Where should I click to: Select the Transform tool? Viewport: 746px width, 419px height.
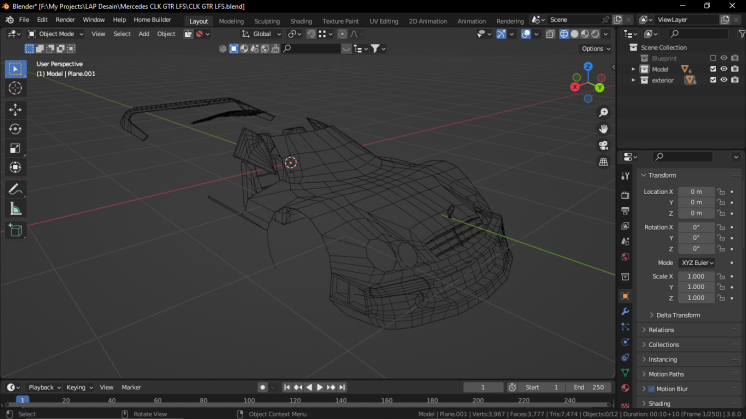[x=15, y=167]
